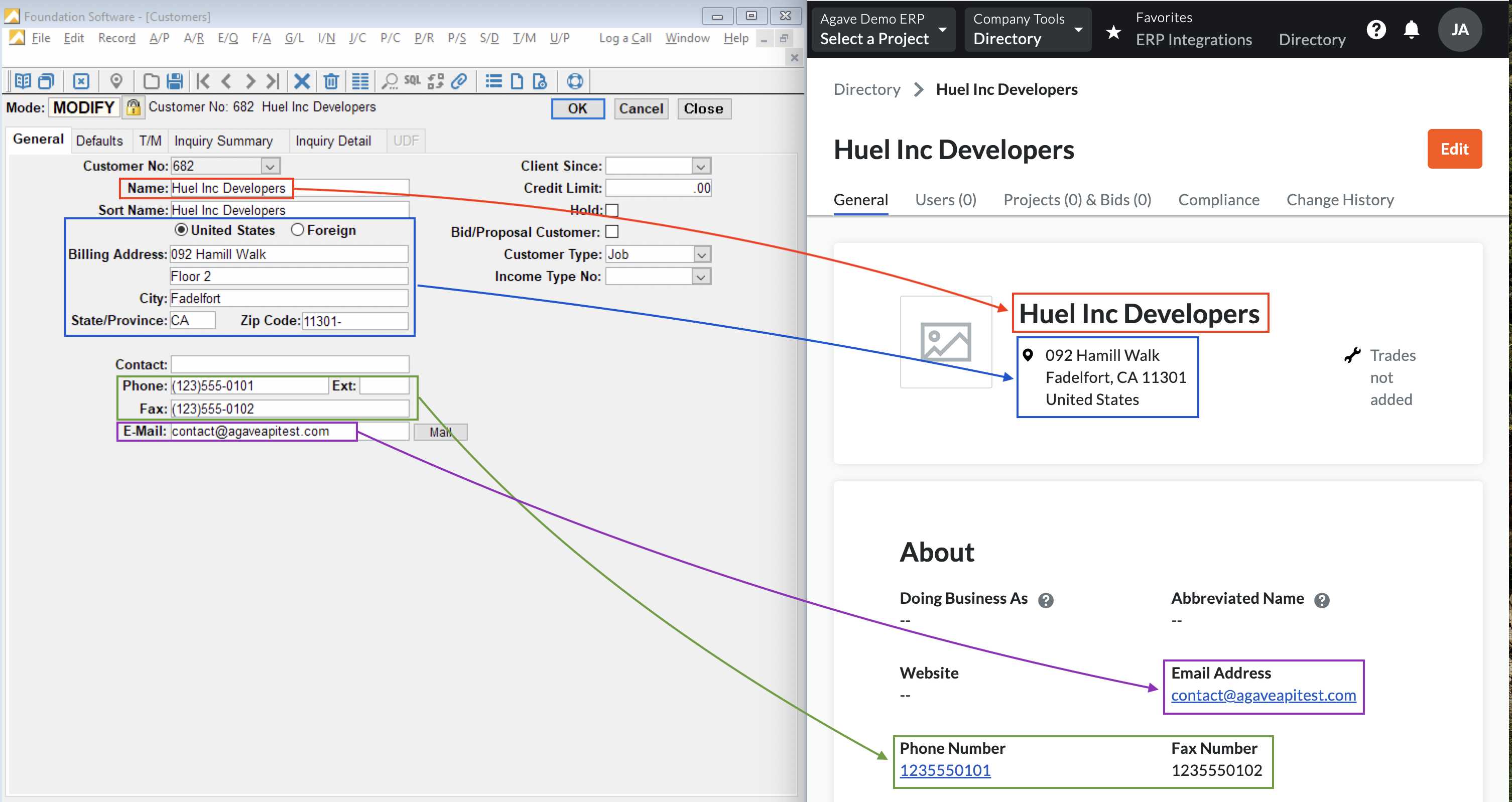Screen dimensions: 1512x802
Task: Switch to the Inquiry Detail tab
Action: pyautogui.click(x=333, y=141)
